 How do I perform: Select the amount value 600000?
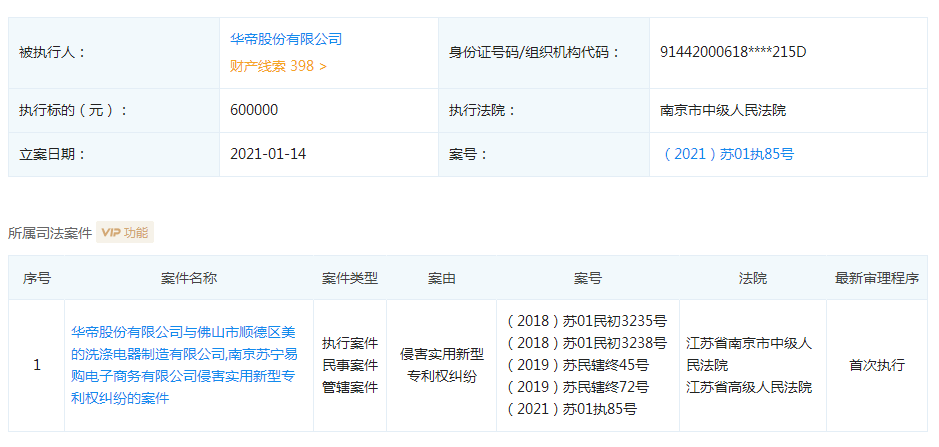tap(254, 110)
